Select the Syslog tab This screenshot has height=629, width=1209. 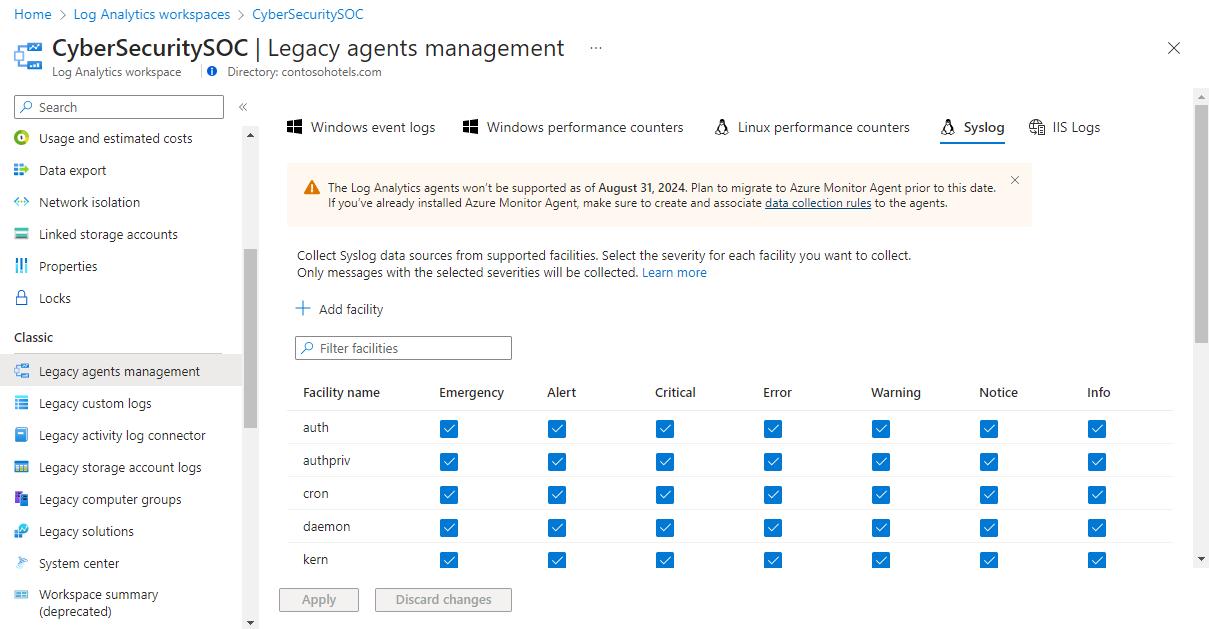click(972, 127)
